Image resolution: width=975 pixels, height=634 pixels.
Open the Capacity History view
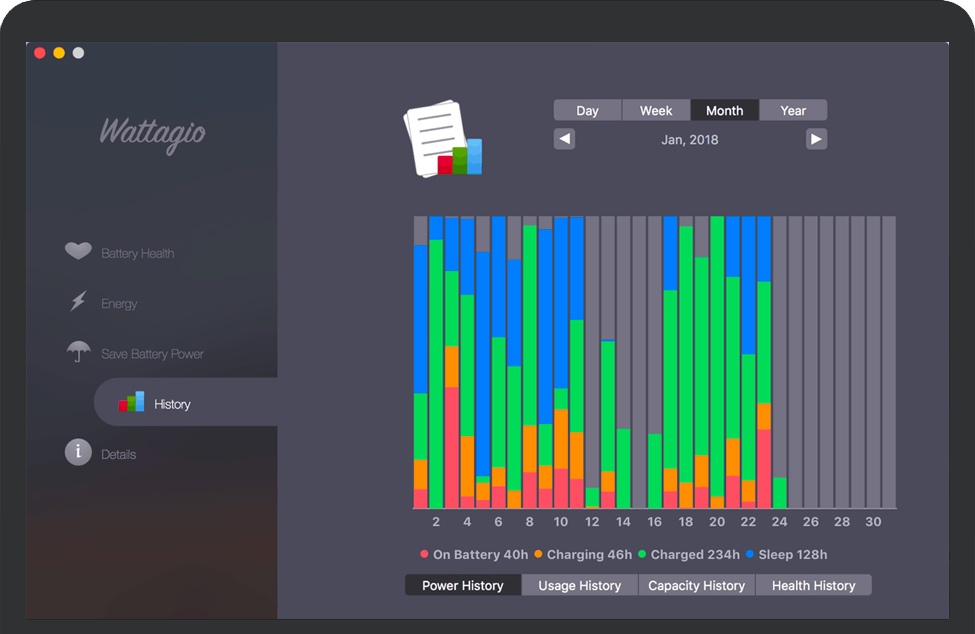point(696,585)
